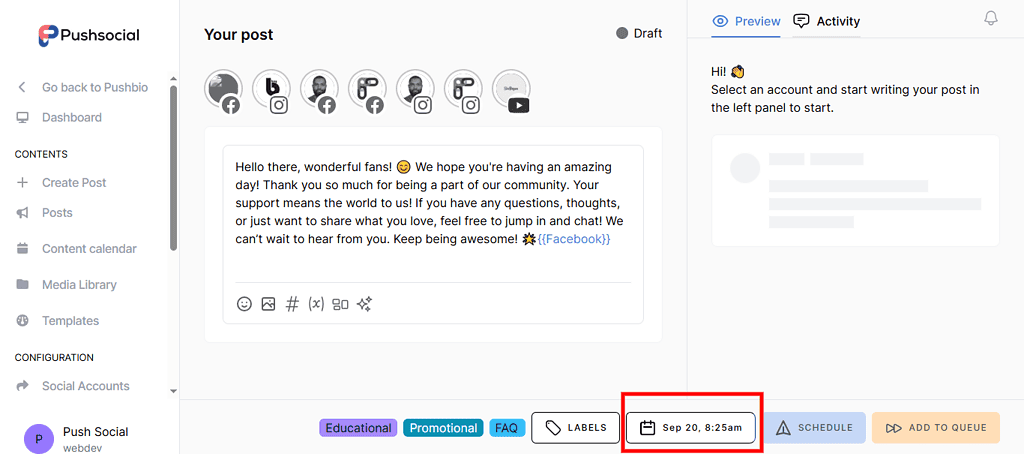
Task: Insert a variable with the (x) icon
Action: click(316, 304)
